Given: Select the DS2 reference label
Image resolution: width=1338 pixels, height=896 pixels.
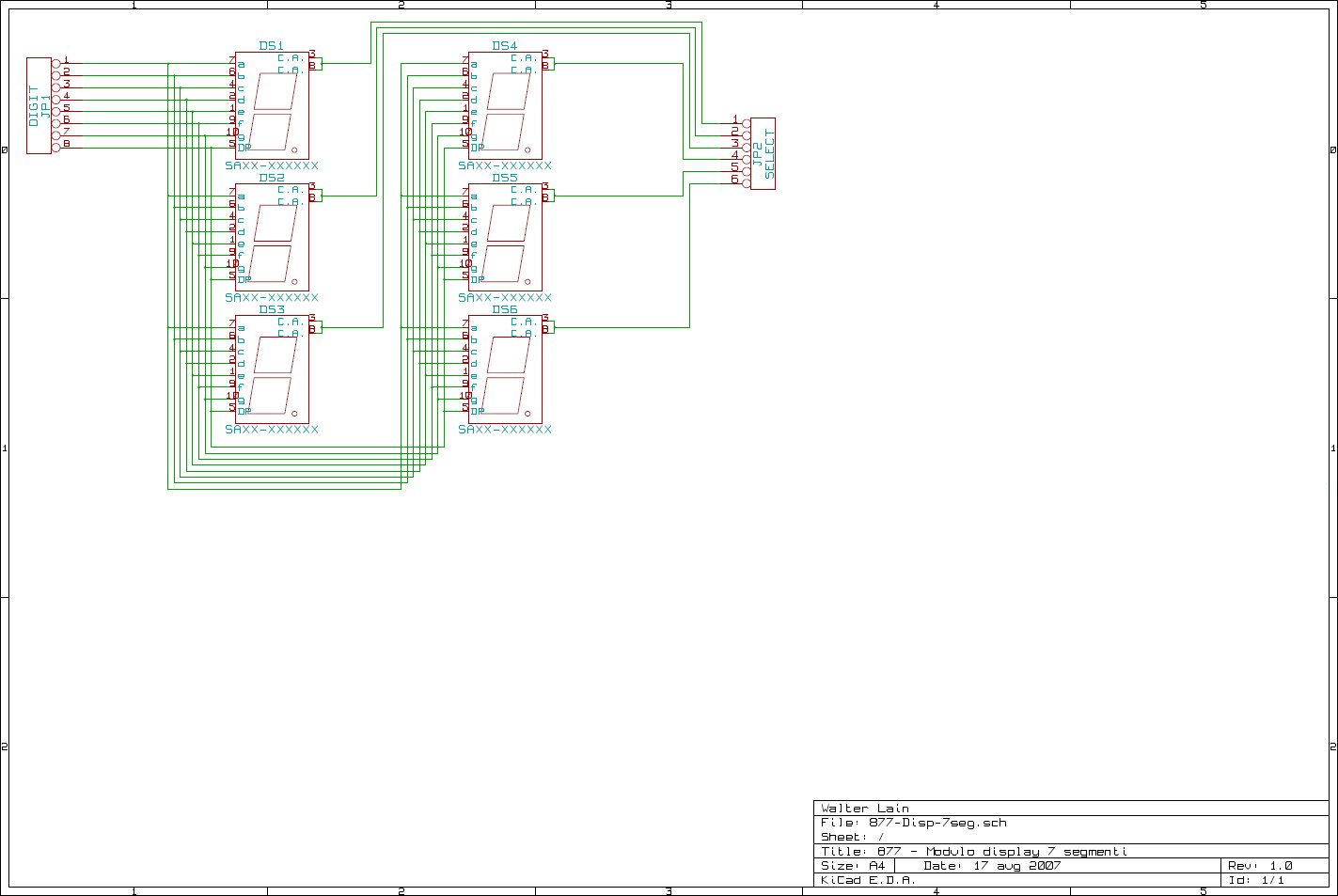Looking at the screenshot, I should click(271, 178).
